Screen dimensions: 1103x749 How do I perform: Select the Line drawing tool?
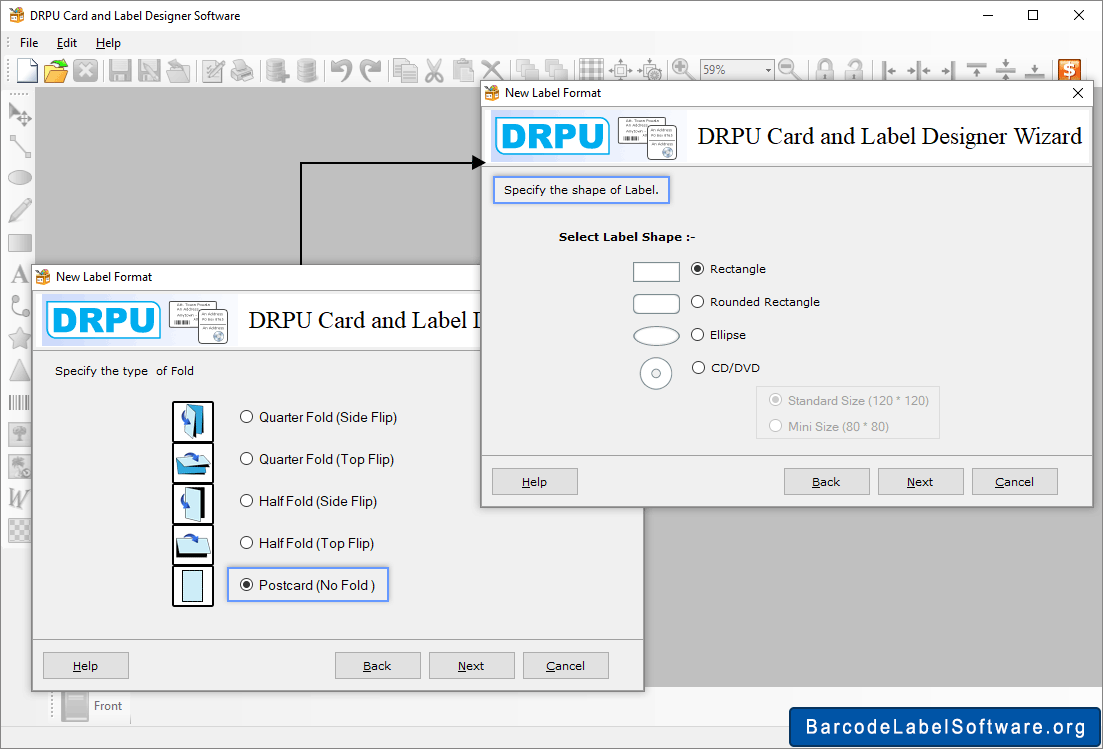20,146
